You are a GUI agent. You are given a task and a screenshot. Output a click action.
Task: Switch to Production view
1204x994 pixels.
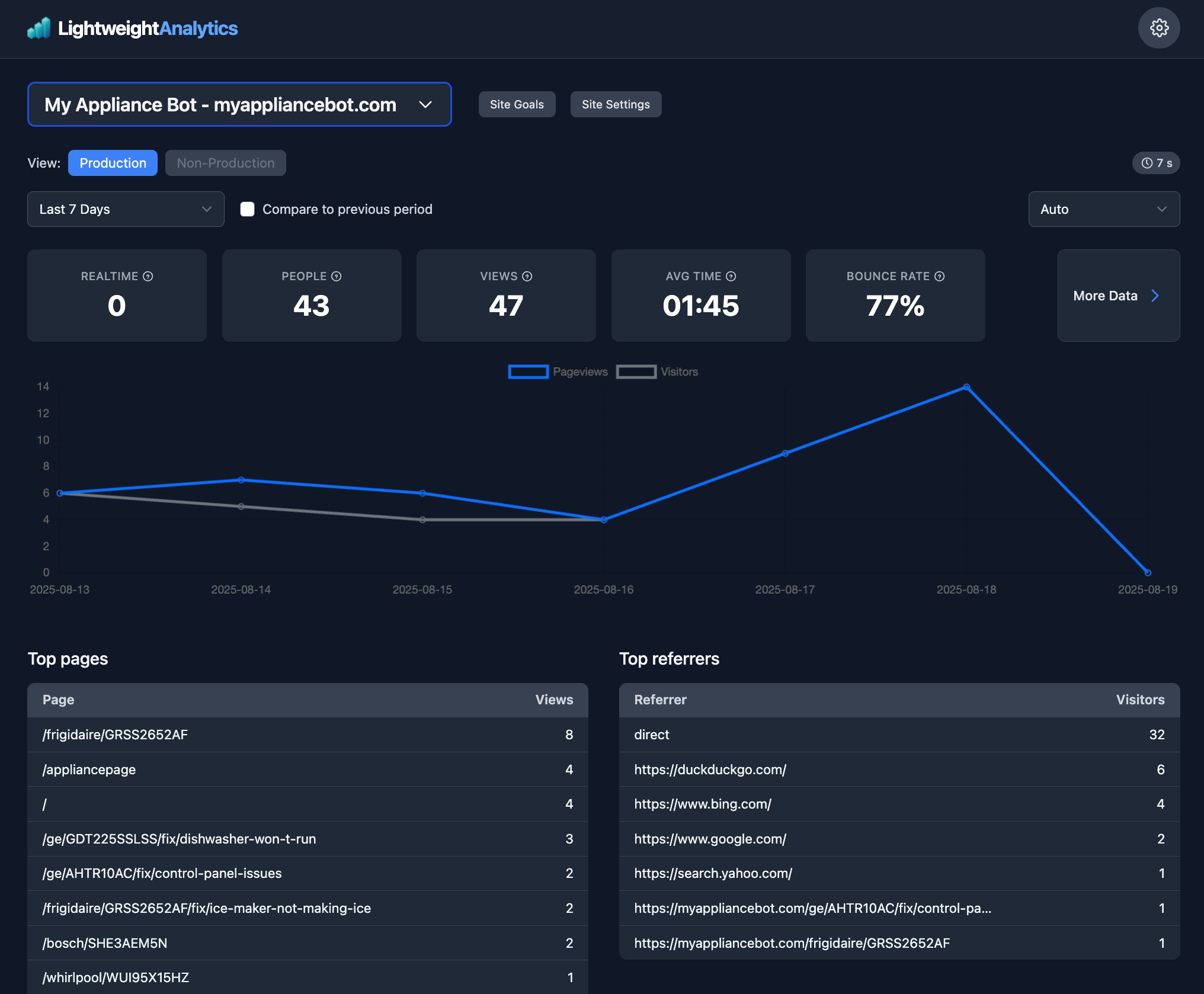(x=113, y=163)
